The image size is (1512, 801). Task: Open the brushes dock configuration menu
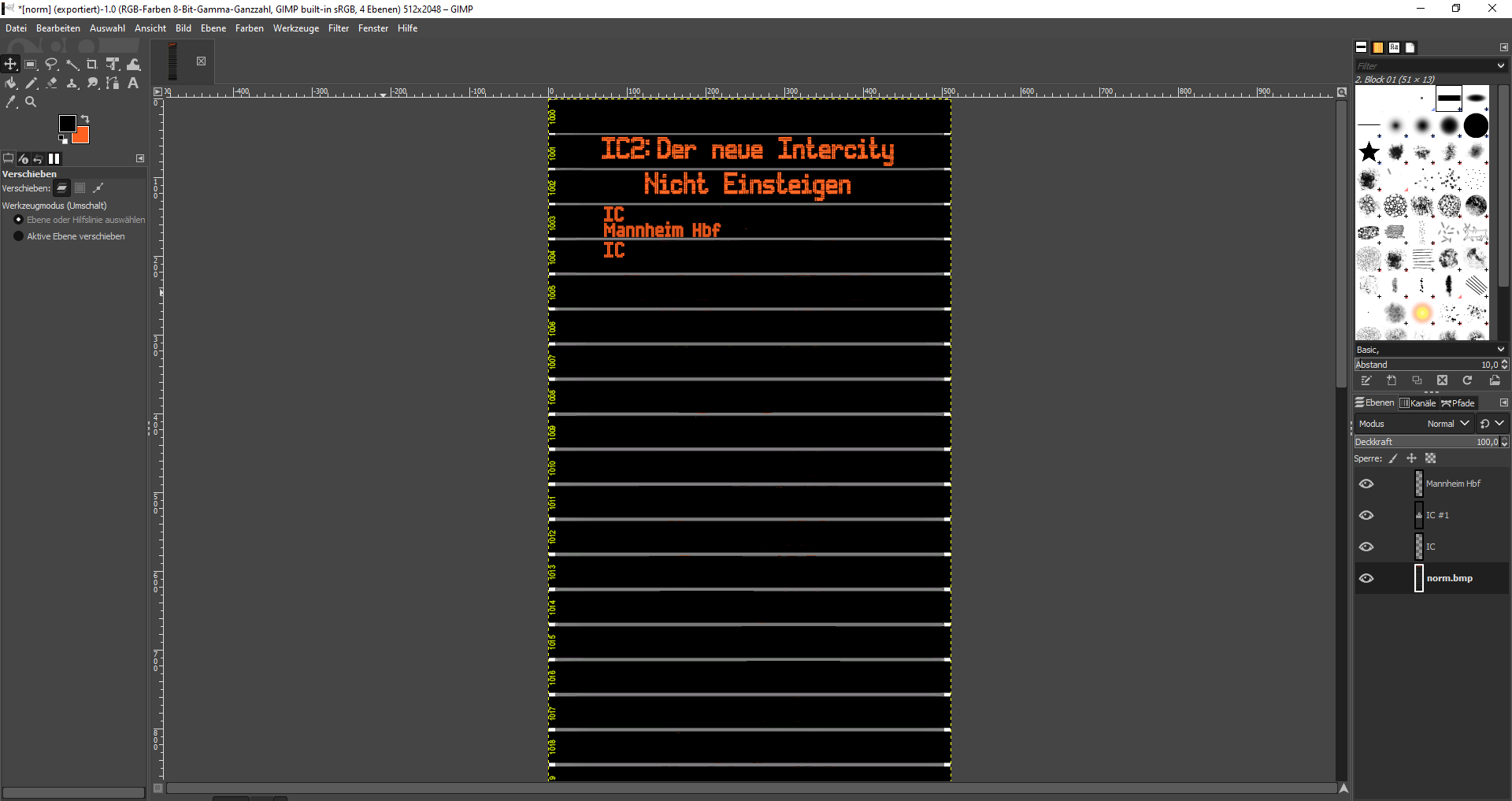(x=1503, y=47)
